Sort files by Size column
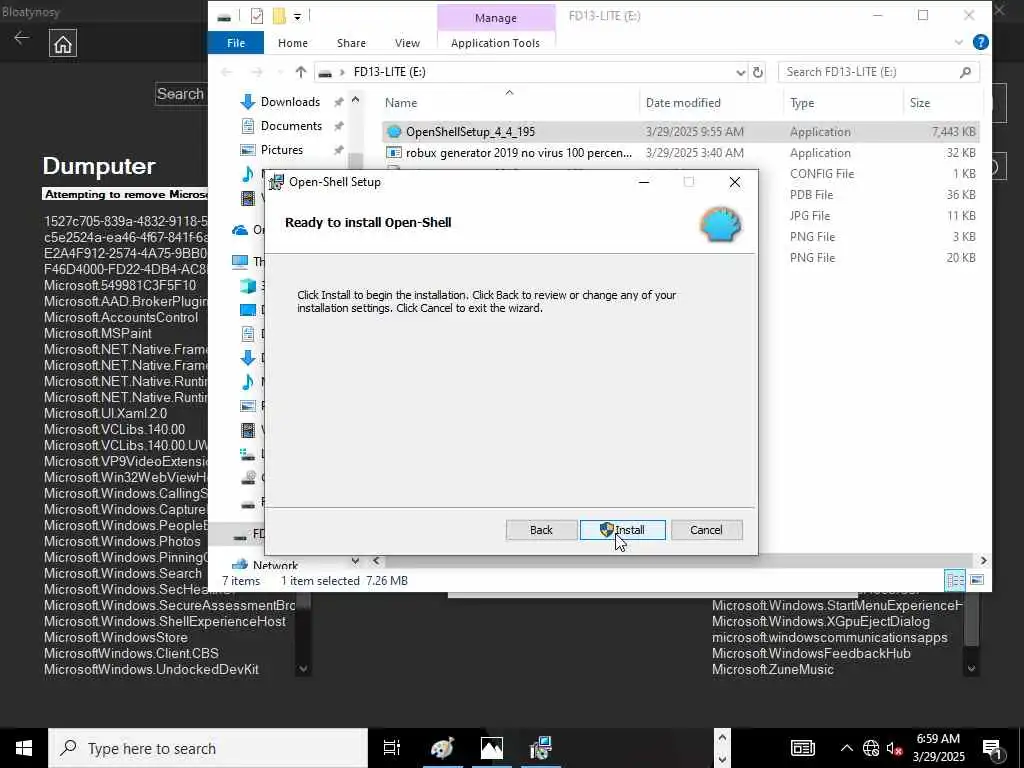 [x=920, y=103]
